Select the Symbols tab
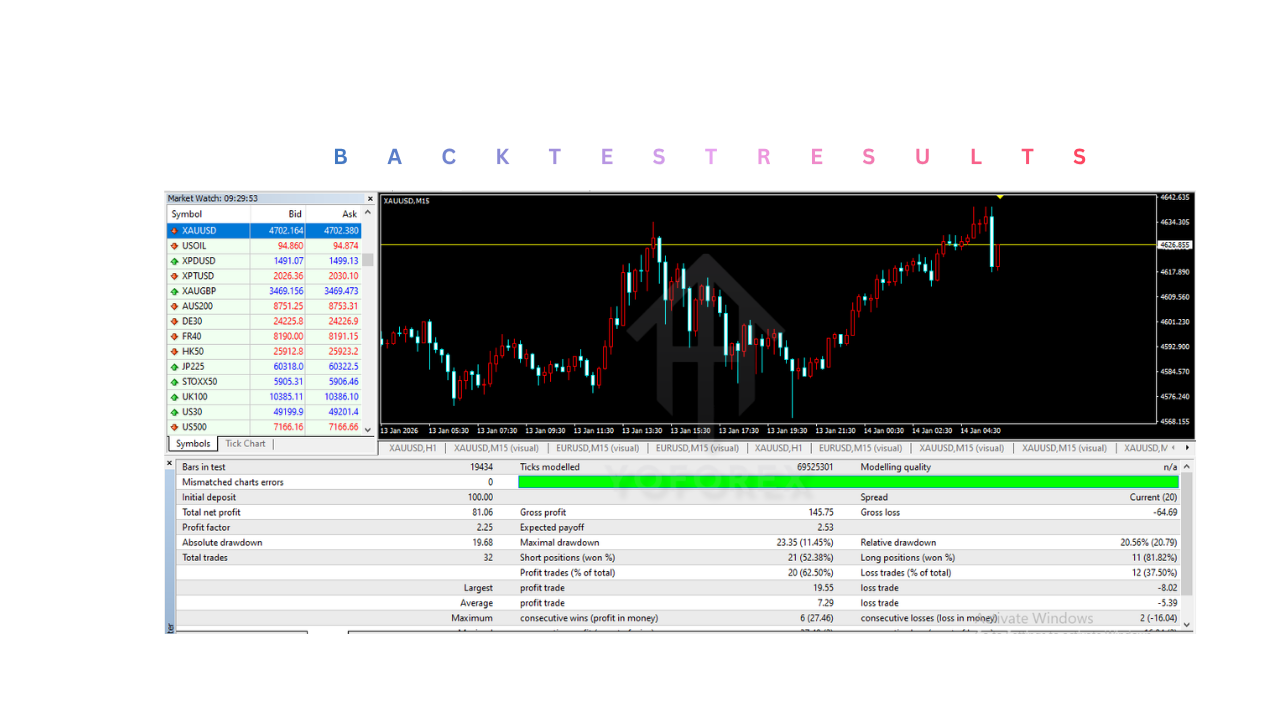Image resolution: width=1280 pixels, height=720 pixels. [x=193, y=443]
